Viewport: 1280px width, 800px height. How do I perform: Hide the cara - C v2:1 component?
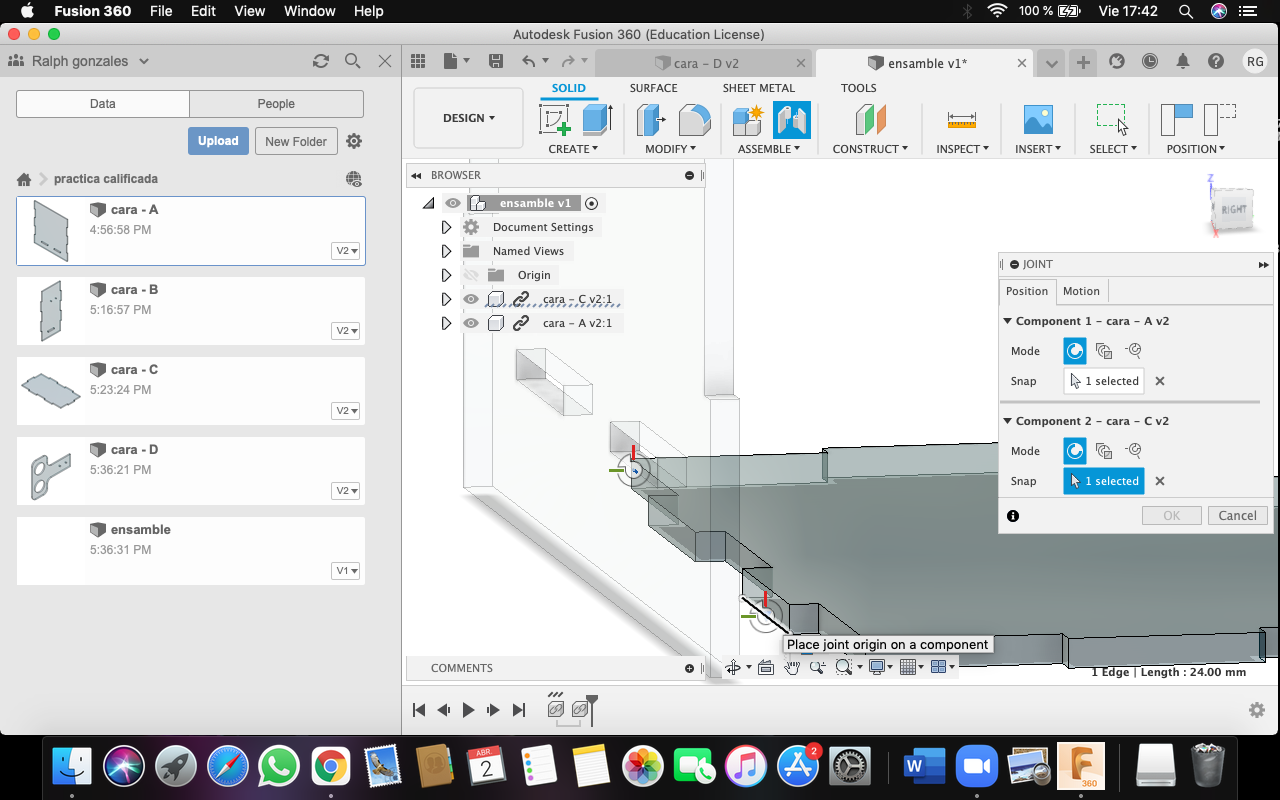point(471,299)
